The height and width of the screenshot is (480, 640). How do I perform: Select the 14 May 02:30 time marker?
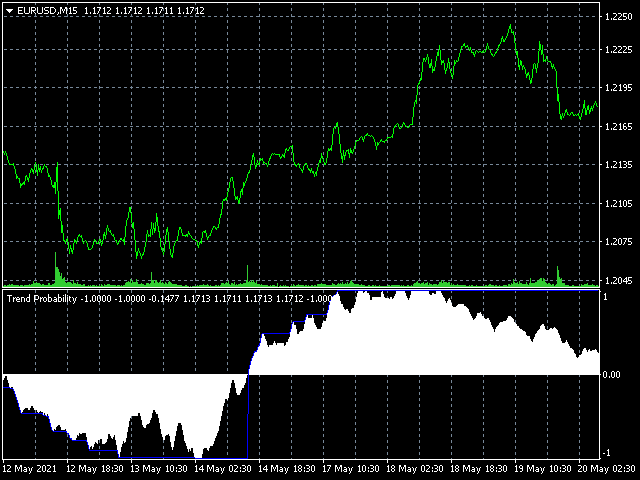[x=222, y=468]
